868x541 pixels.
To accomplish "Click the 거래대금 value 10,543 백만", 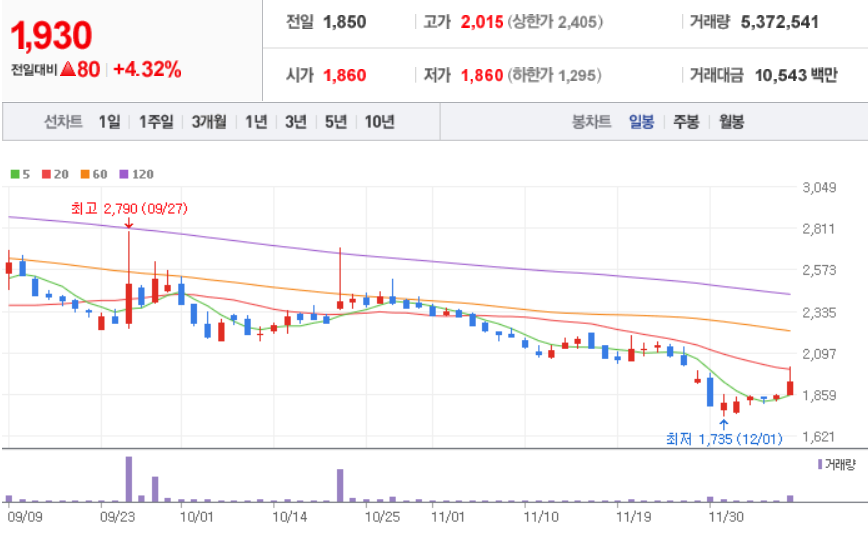I will point(796,75).
